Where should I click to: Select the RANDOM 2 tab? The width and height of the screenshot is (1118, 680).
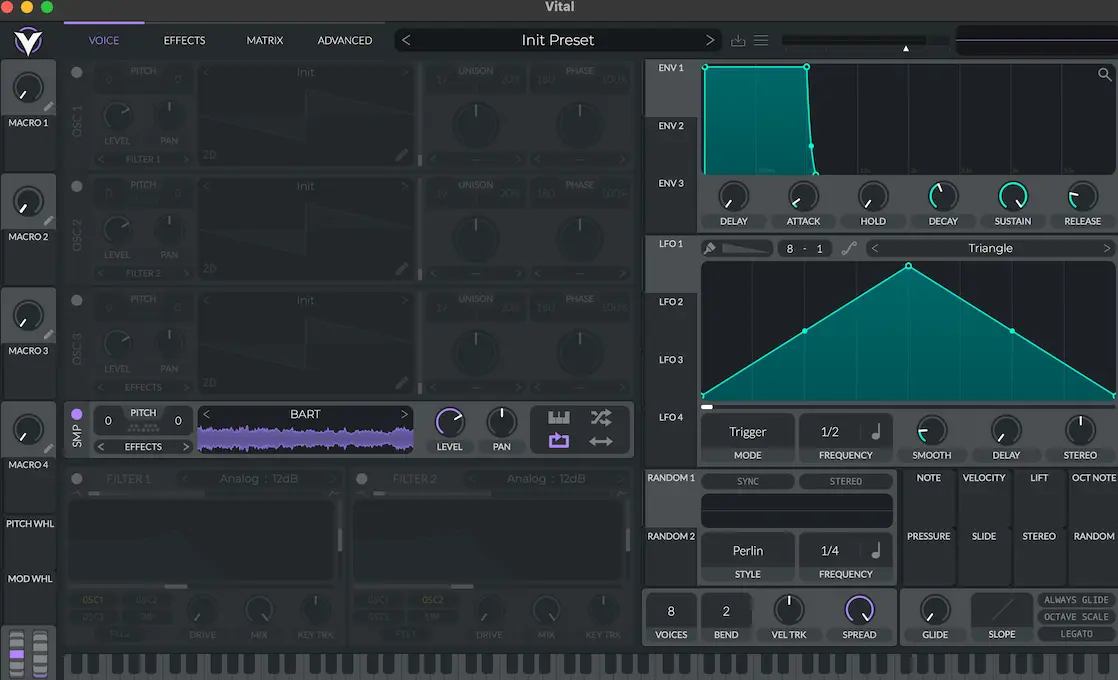tap(671, 536)
